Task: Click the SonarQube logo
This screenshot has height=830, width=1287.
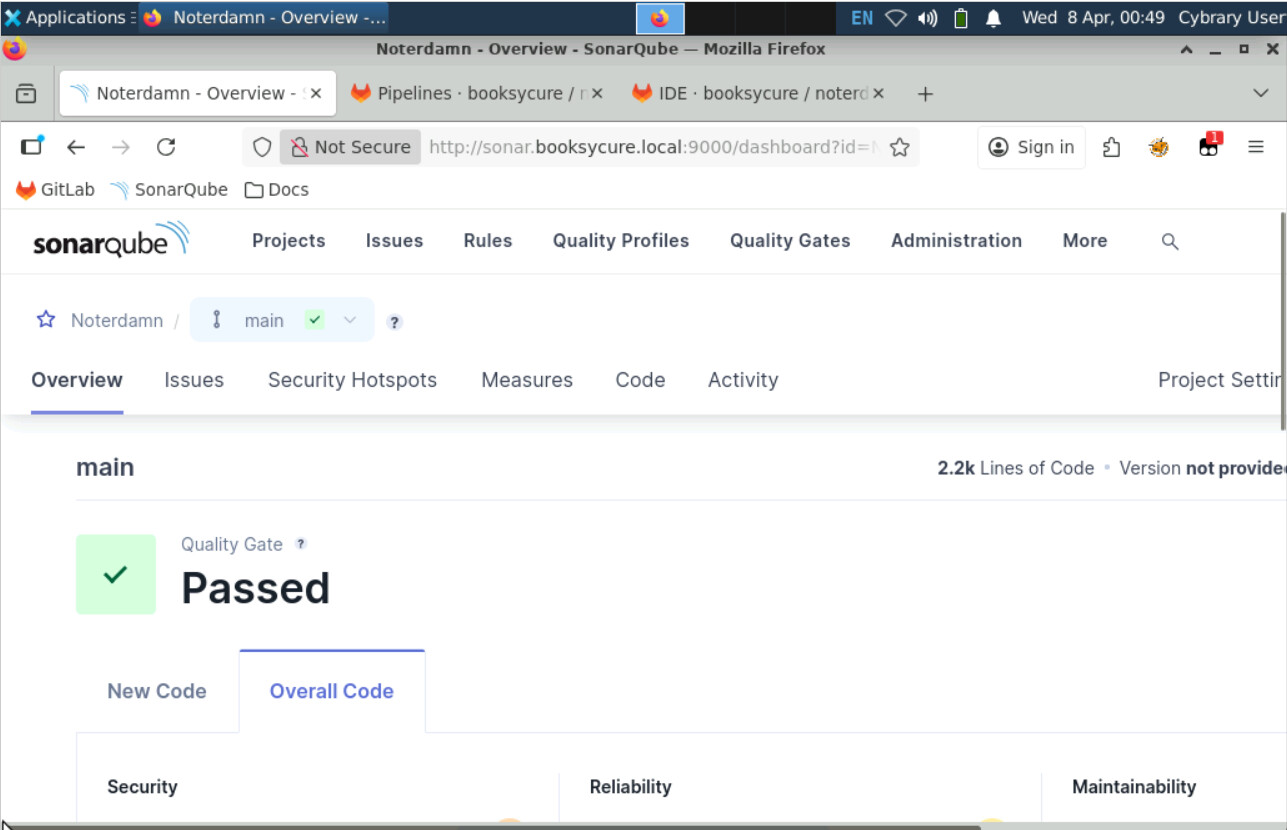Action: [x=110, y=240]
